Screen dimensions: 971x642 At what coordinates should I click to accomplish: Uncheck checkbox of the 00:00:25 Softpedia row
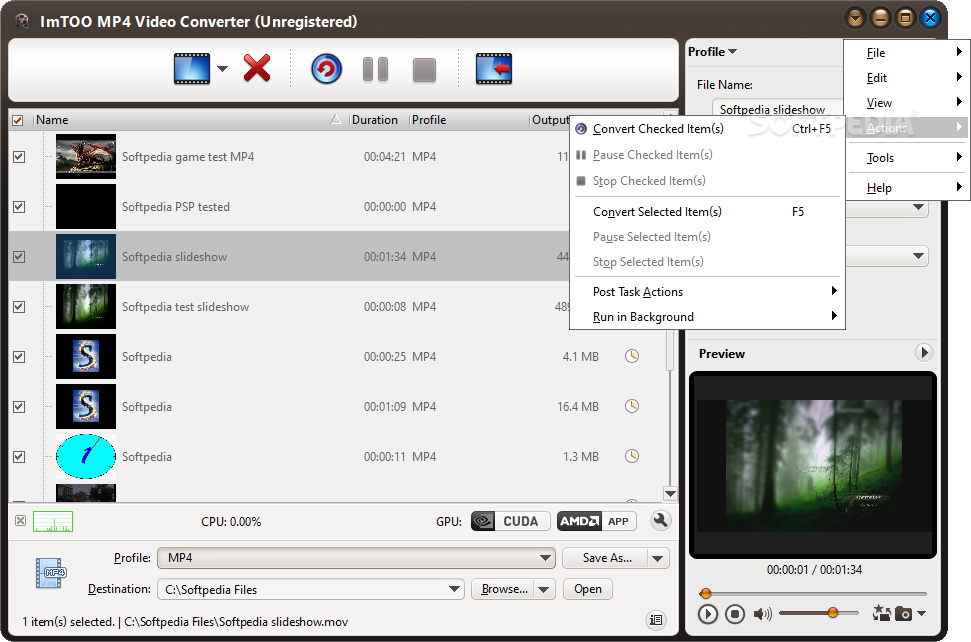click(19, 357)
